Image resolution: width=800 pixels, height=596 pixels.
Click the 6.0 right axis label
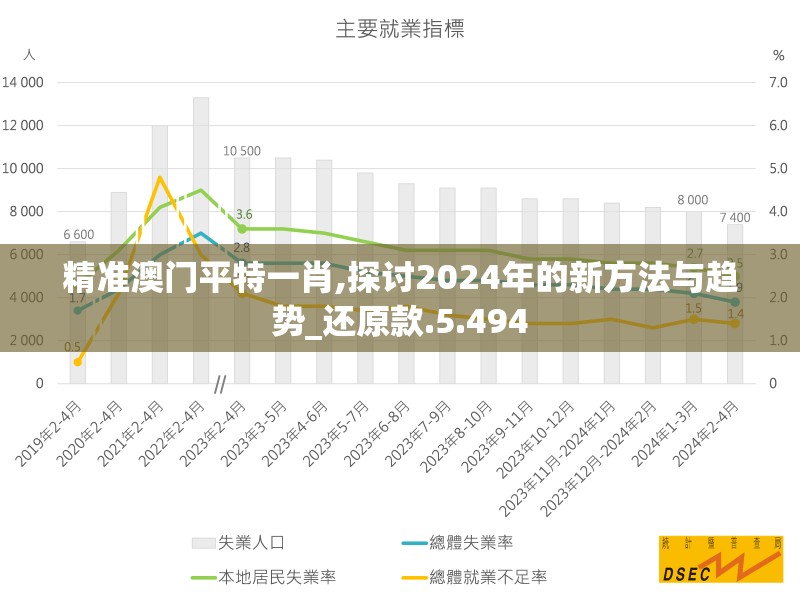[x=778, y=125]
